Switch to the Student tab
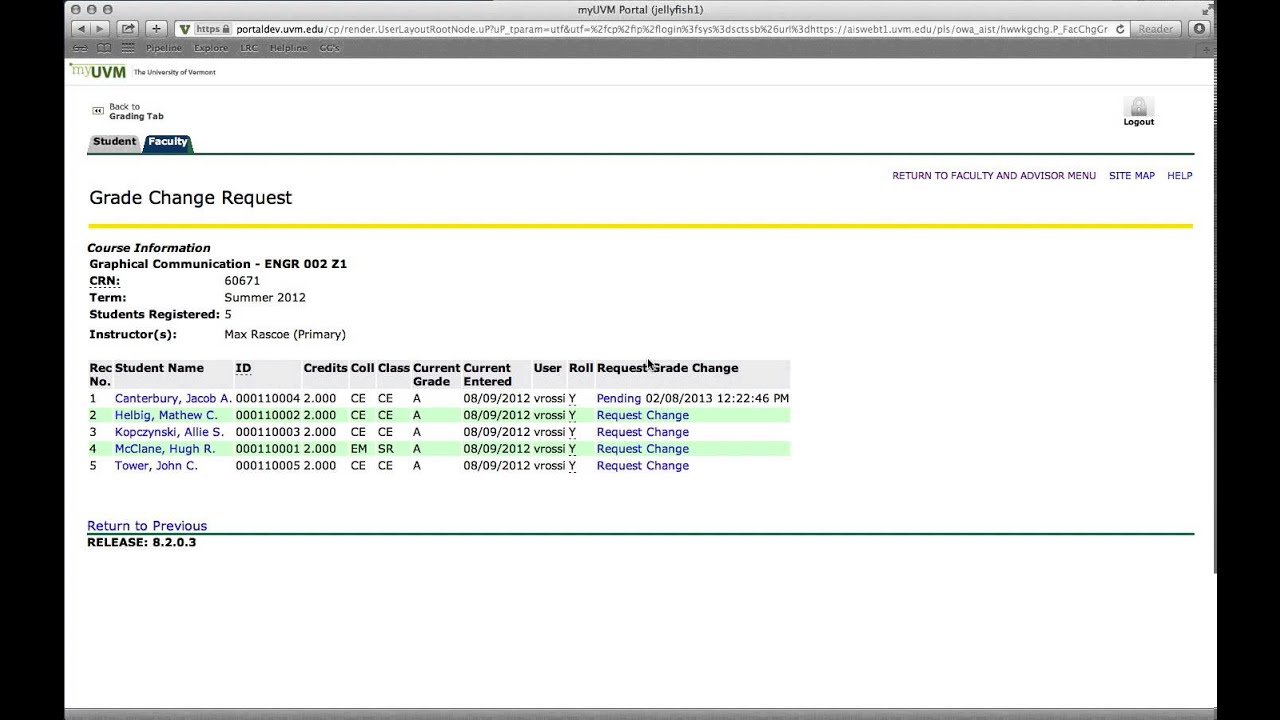This screenshot has height=720, width=1280. click(x=114, y=142)
